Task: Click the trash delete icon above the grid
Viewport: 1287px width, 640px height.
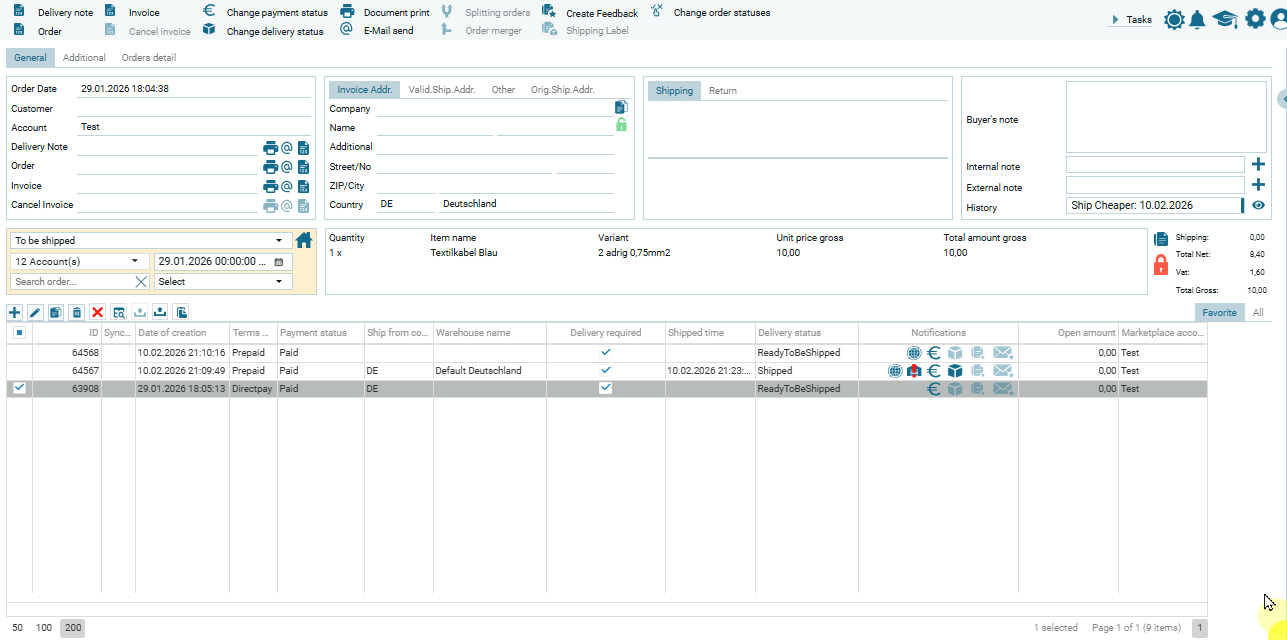Action: click(76, 313)
